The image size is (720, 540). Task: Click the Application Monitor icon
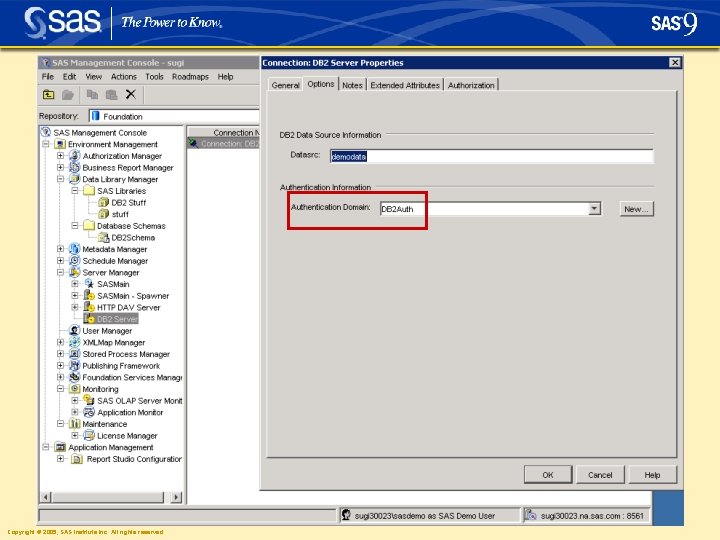pyautogui.click(x=89, y=412)
